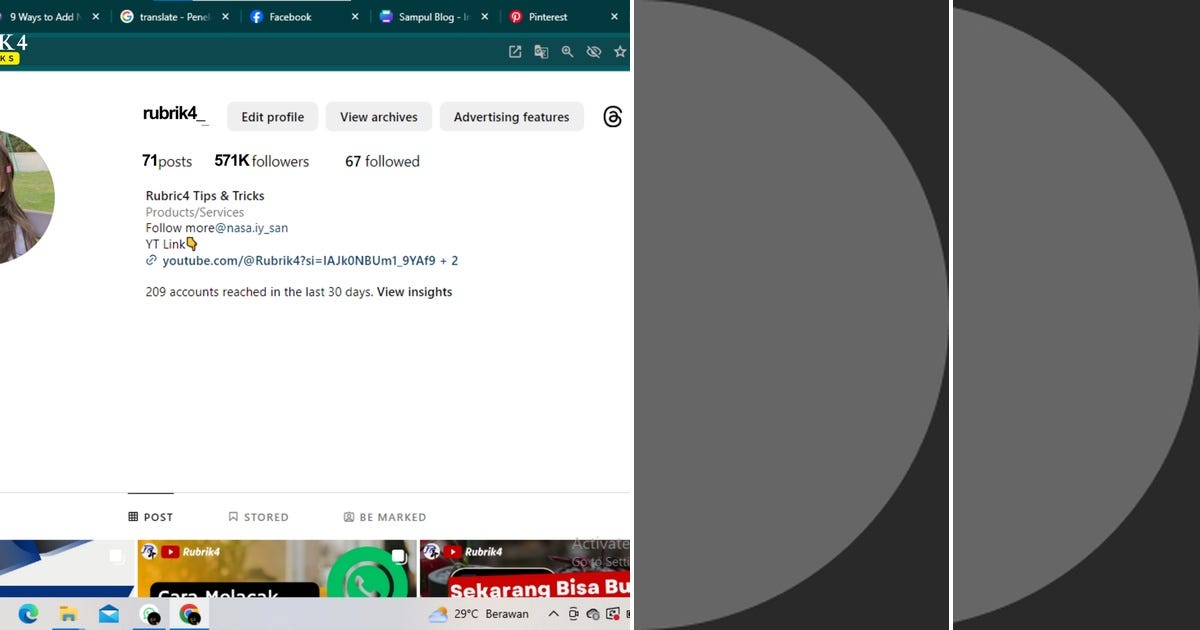Click the Google Translate icon in address bar

pyautogui.click(x=541, y=52)
